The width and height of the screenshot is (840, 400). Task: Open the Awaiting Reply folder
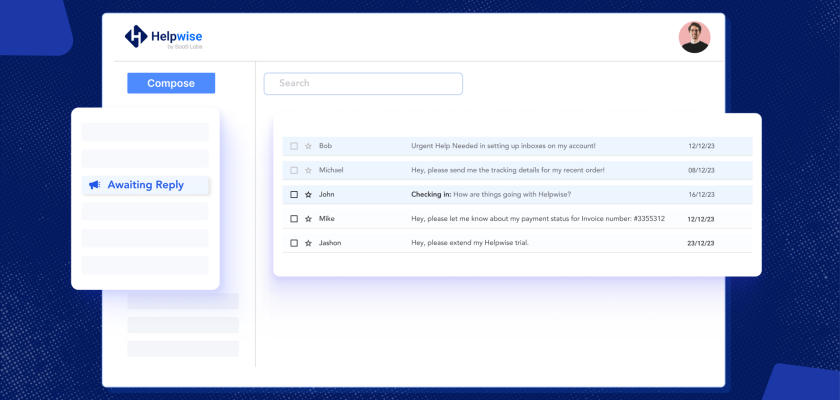coord(146,185)
